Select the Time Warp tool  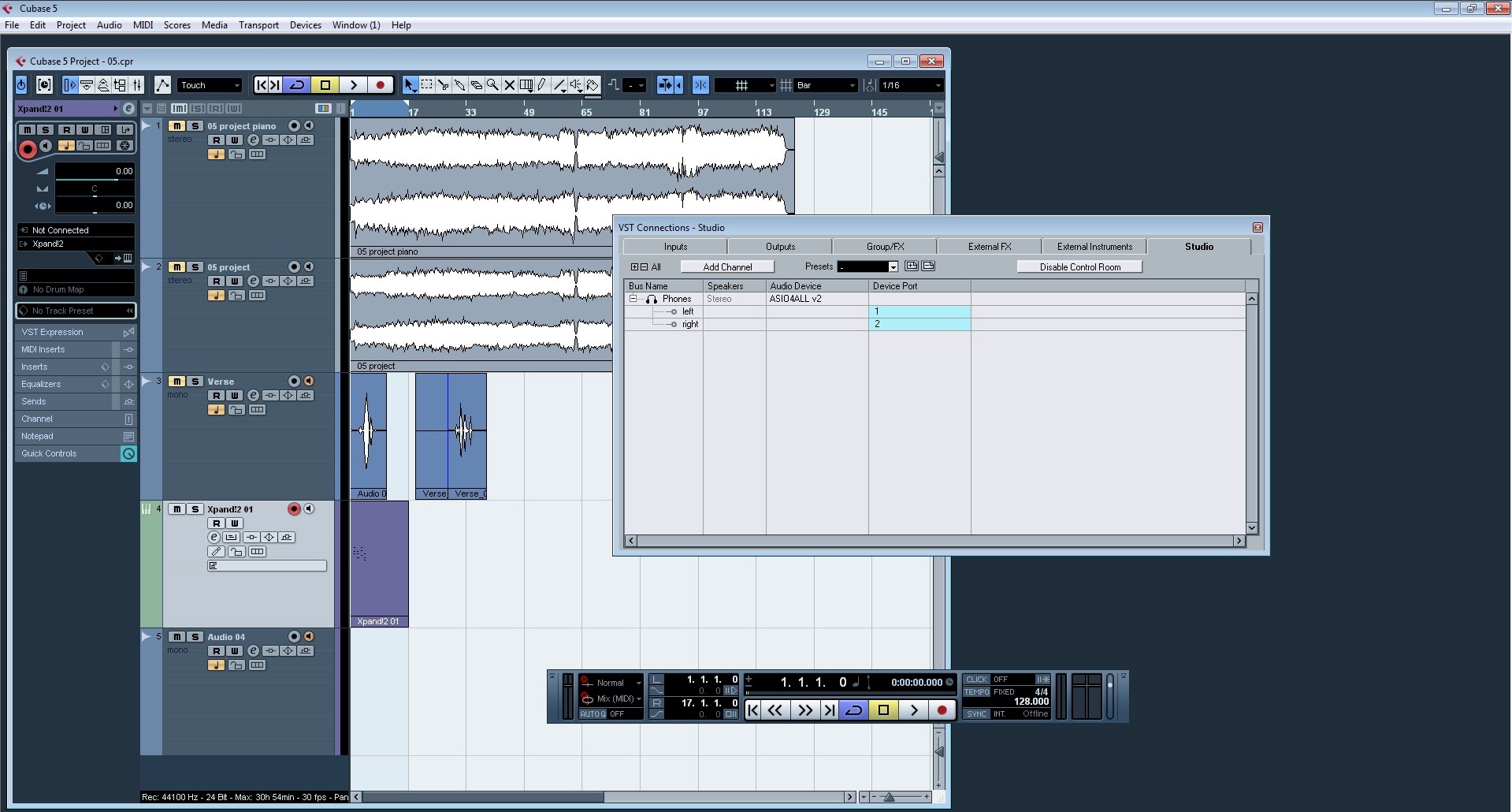[x=526, y=85]
